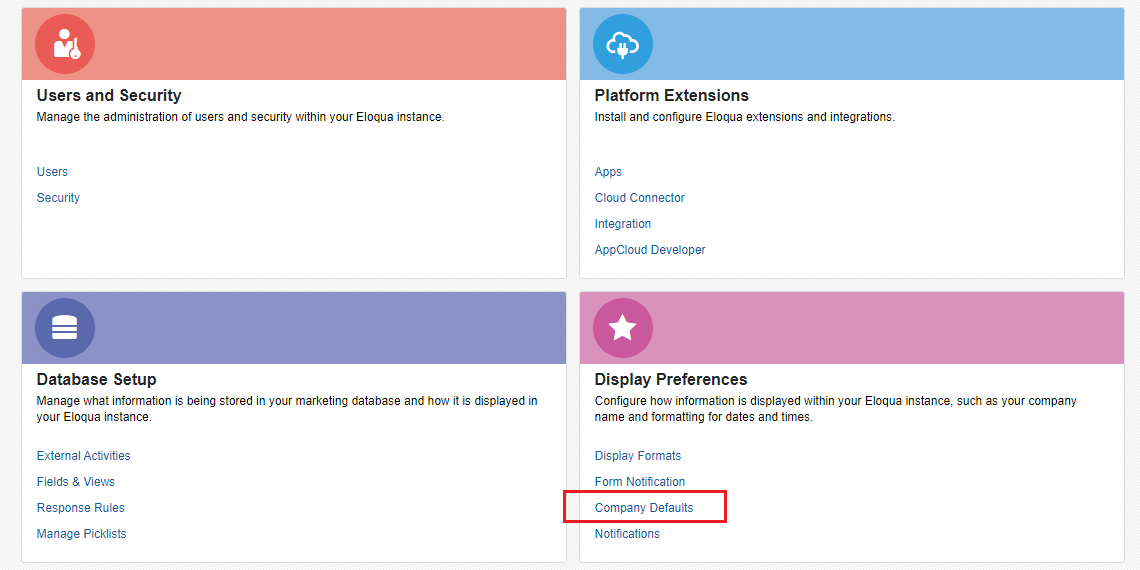Click the Database Setup heading
Image resolution: width=1140 pixels, height=570 pixels.
(97, 380)
